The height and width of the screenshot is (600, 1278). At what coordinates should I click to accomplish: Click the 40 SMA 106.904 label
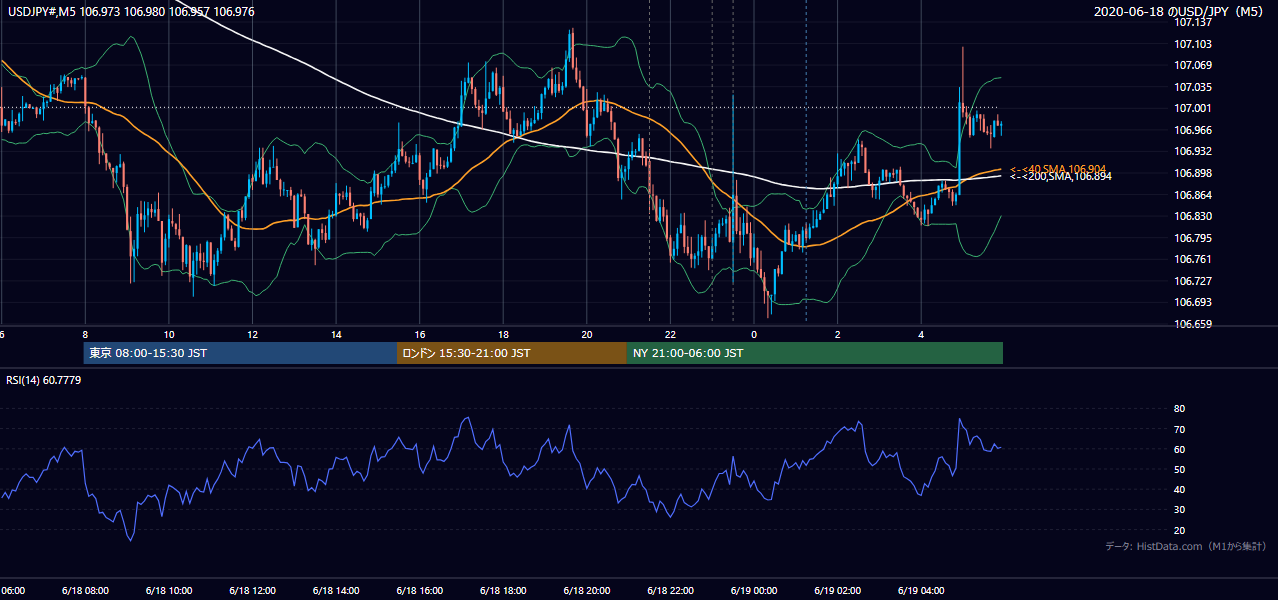(x=1058, y=169)
